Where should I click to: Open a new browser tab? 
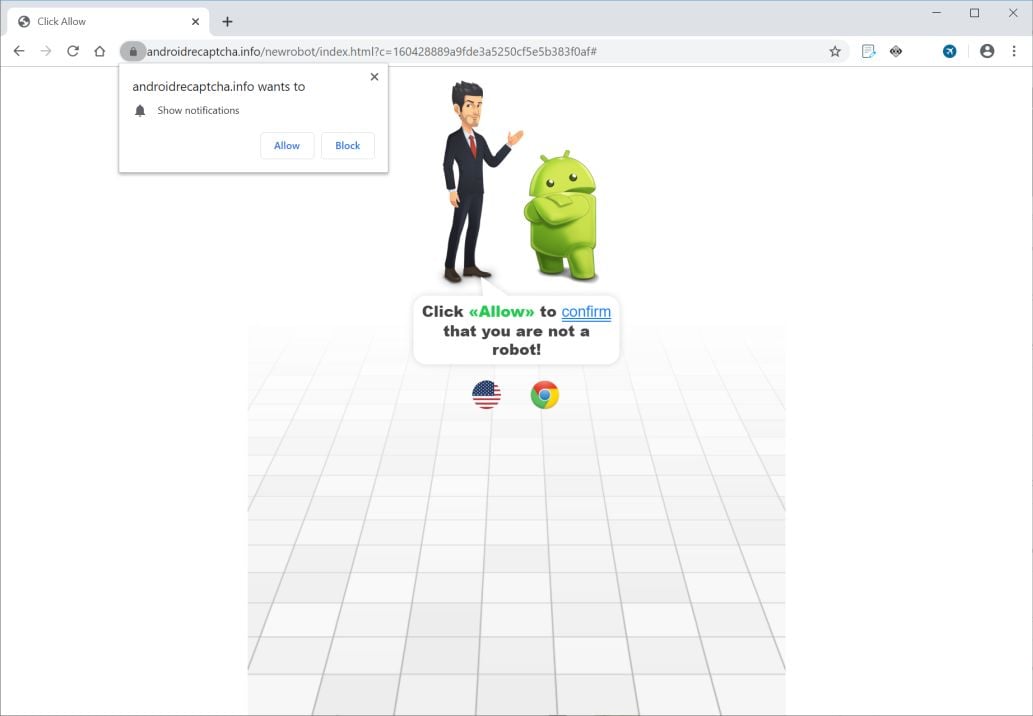[227, 22]
